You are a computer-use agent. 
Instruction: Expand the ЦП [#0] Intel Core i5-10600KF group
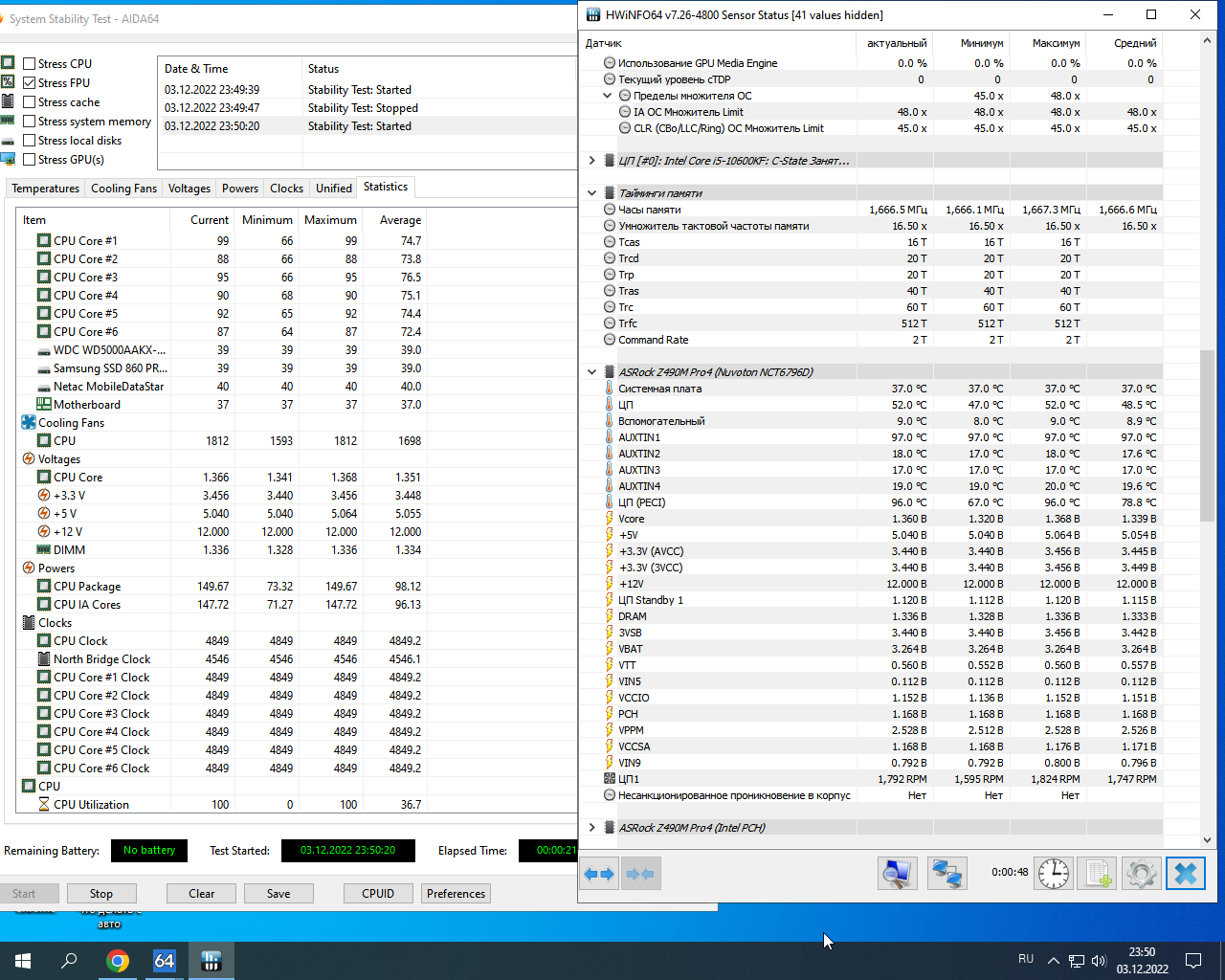point(591,161)
